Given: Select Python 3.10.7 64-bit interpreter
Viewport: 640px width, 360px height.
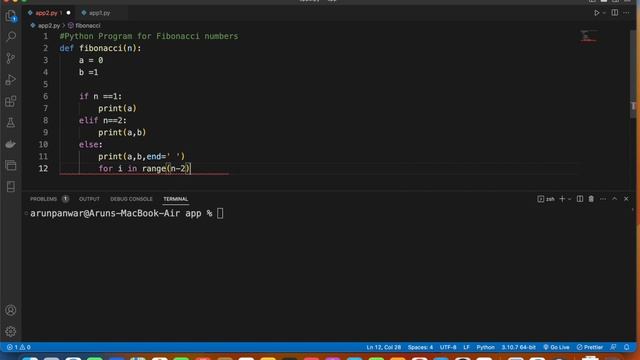Looking at the screenshot, I should click(x=518, y=347).
